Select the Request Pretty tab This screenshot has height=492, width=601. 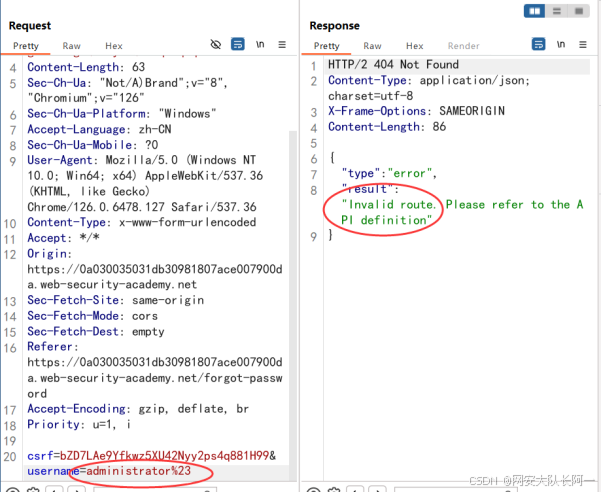click(26, 46)
